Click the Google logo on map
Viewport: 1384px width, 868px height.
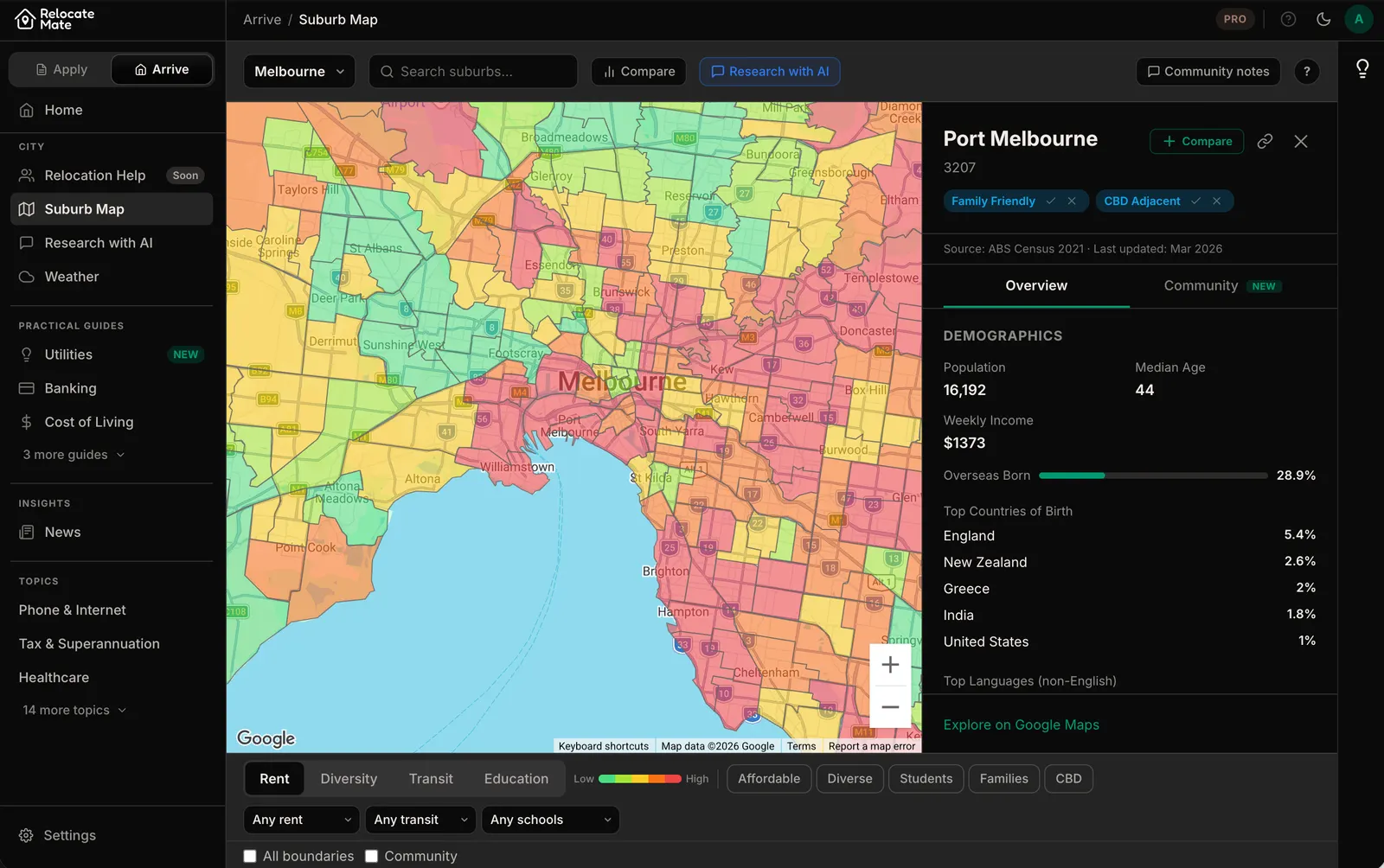click(x=266, y=738)
